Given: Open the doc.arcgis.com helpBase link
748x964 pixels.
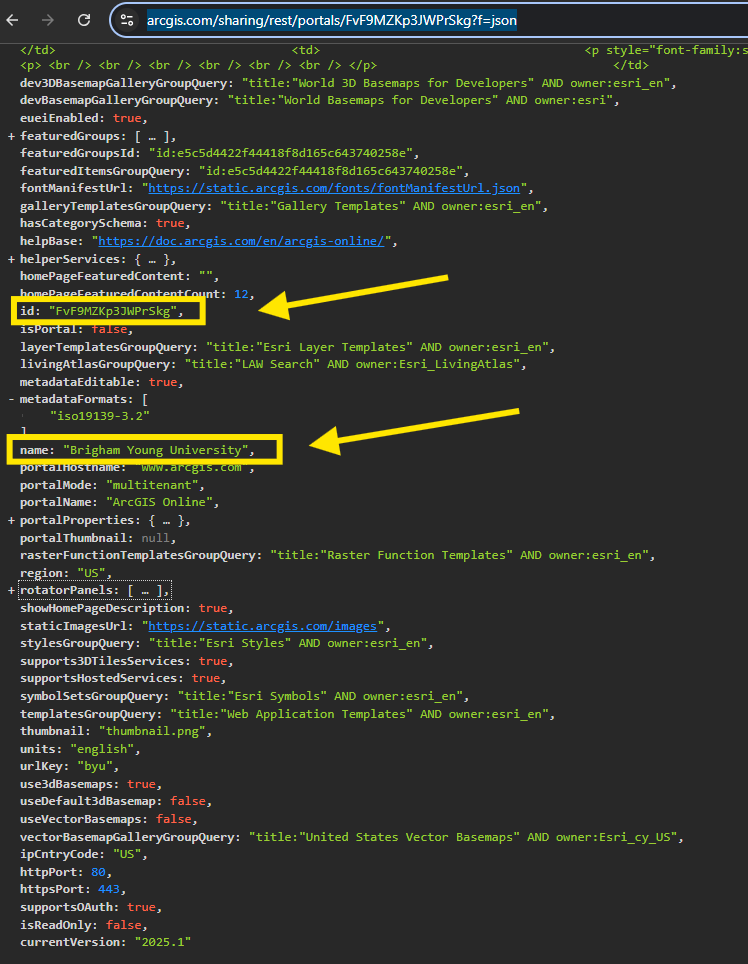Looking at the screenshot, I should [x=241, y=241].
